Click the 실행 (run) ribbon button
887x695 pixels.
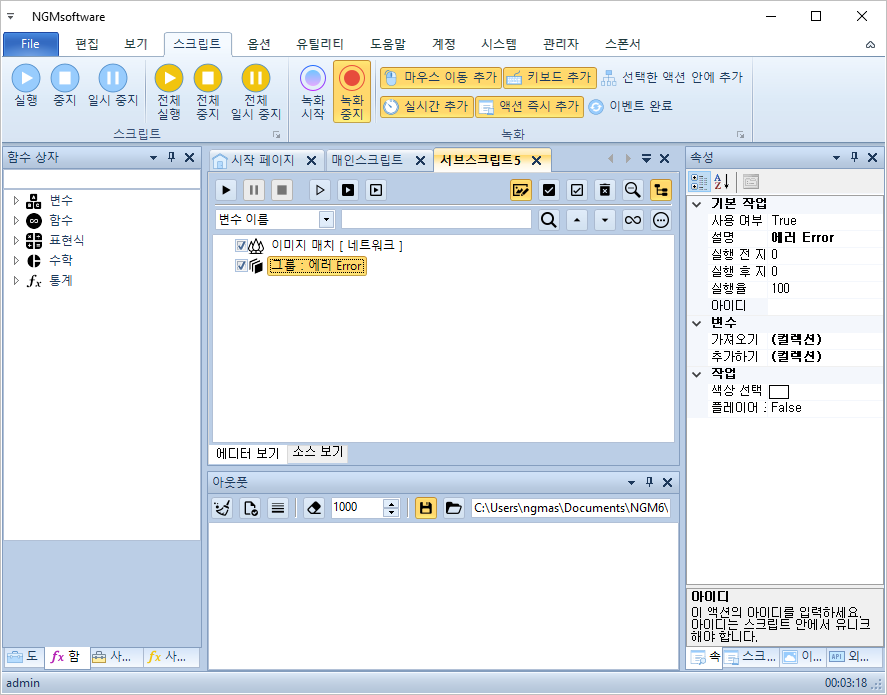(26, 85)
